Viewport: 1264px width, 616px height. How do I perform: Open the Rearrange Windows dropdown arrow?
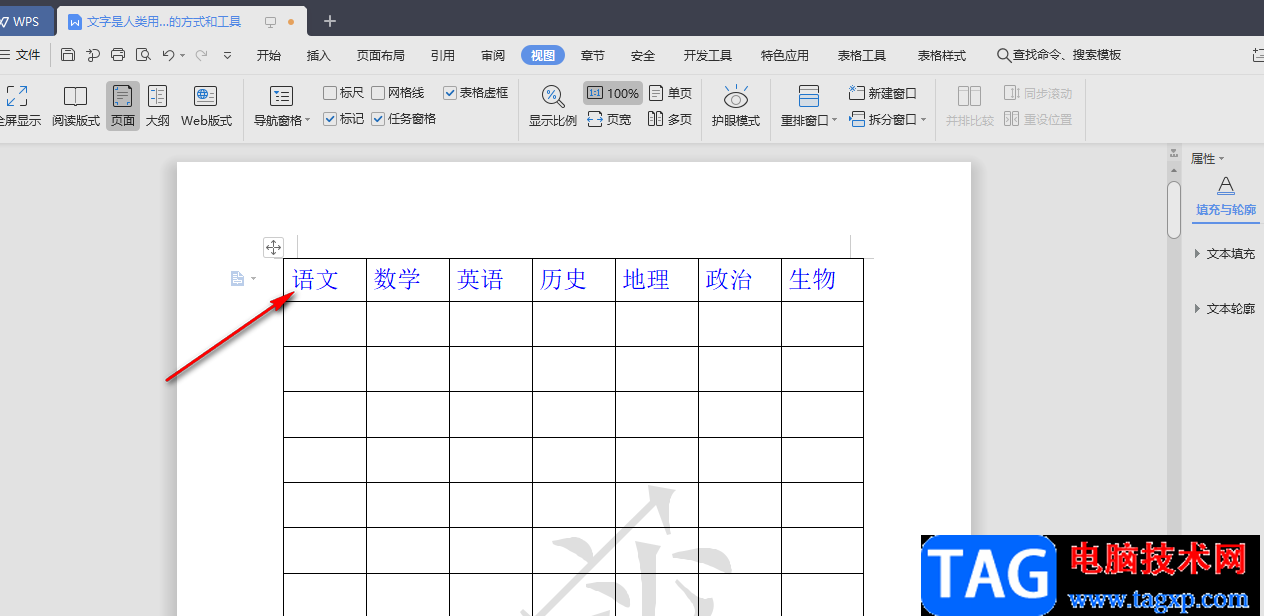(x=835, y=120)
